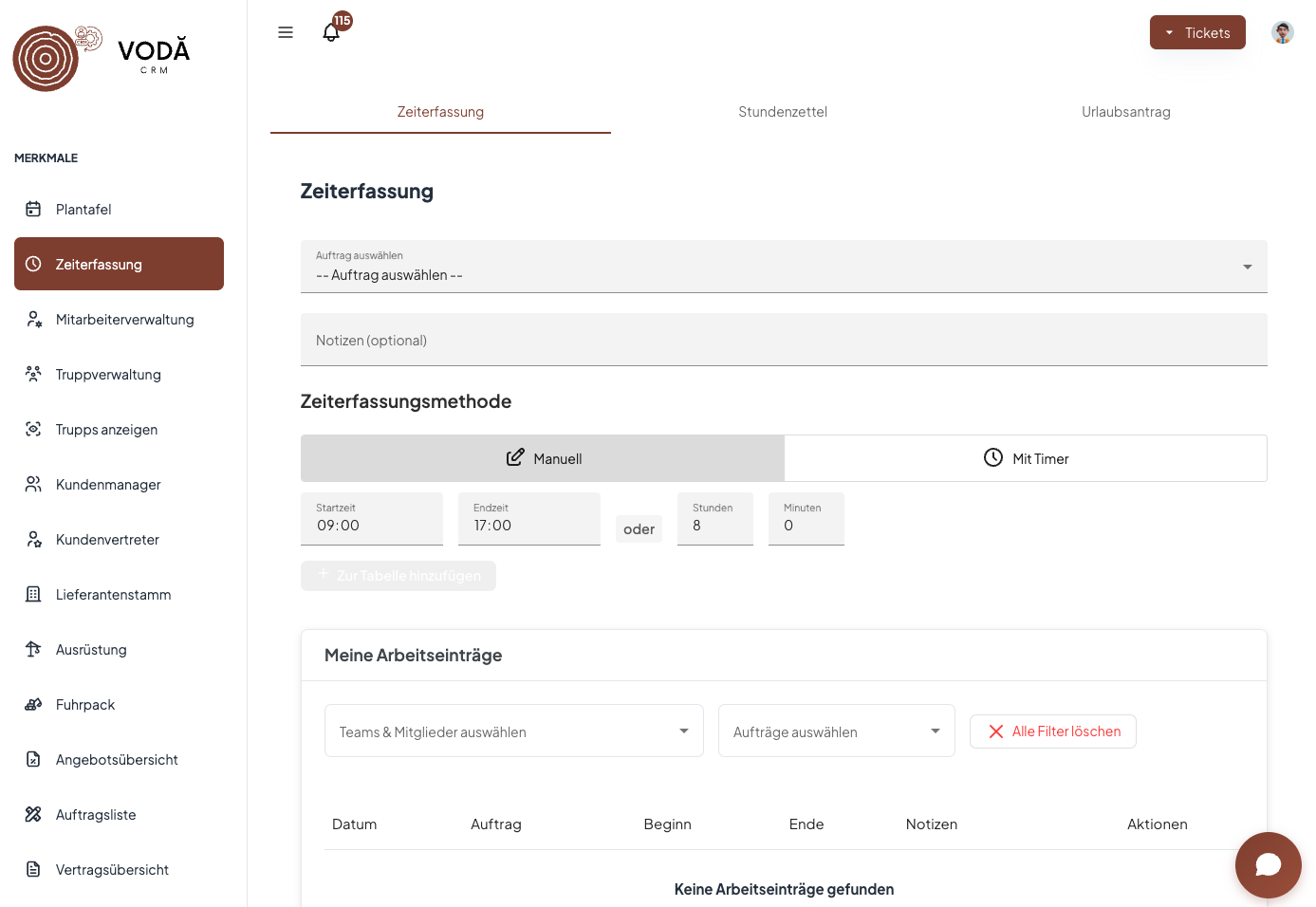Click the Trupps anzeigen scan icon

pos(33,430)
